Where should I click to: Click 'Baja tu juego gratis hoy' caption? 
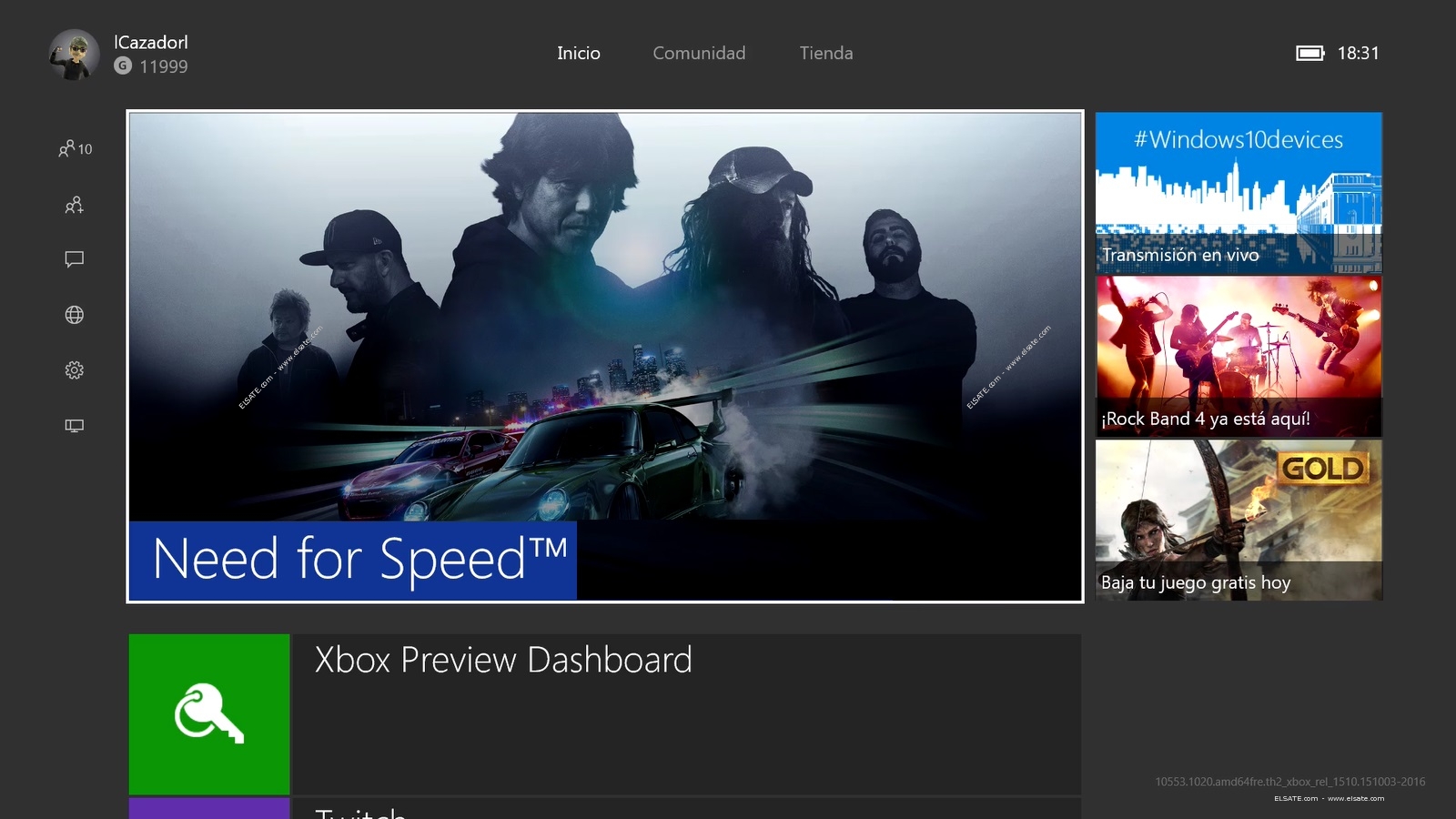pos(1196,582)
